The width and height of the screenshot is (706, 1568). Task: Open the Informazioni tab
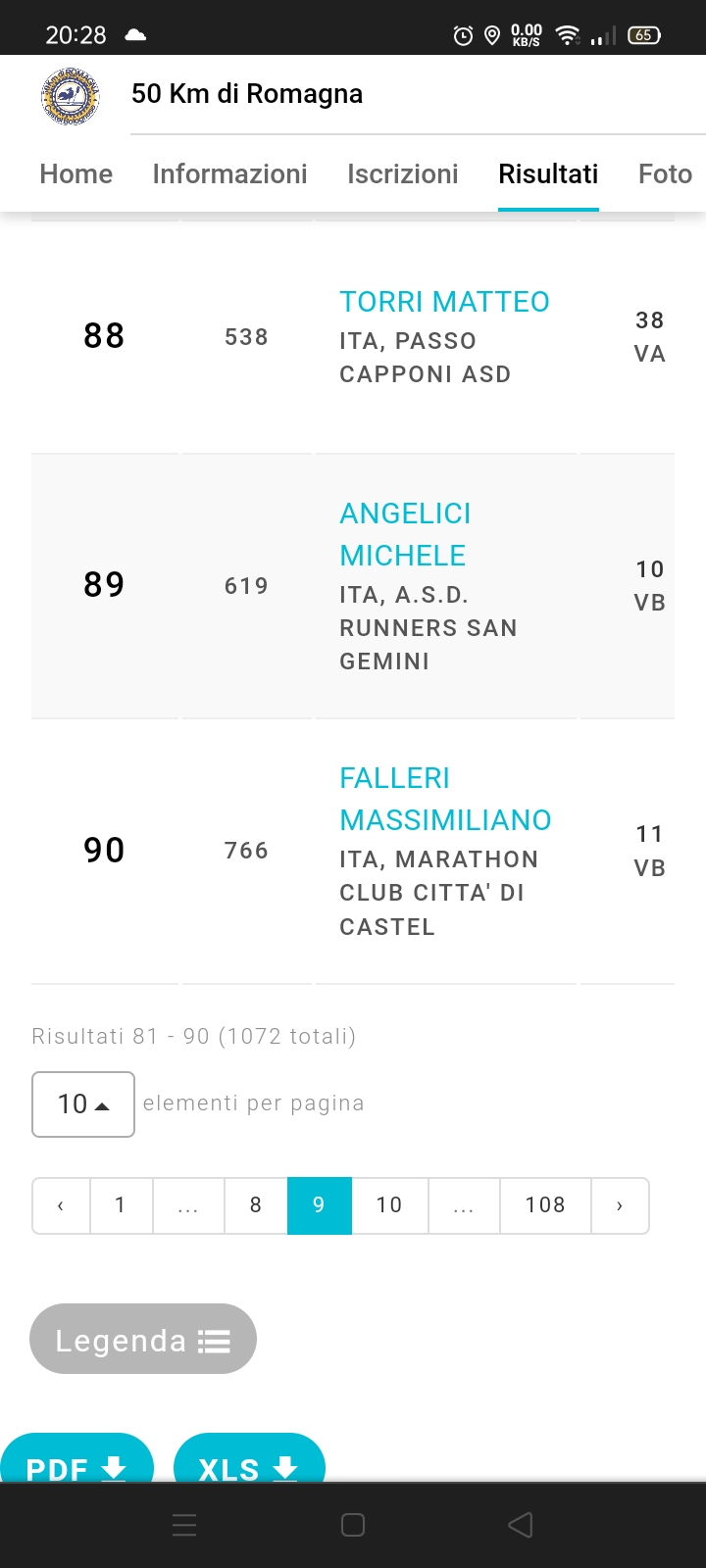point(230,174)
